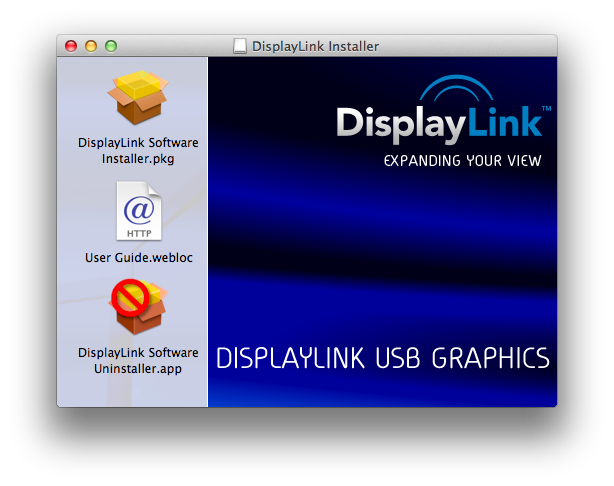Click the "DisplayLink Software Uninstaller.app" file name

coord(138,360)
